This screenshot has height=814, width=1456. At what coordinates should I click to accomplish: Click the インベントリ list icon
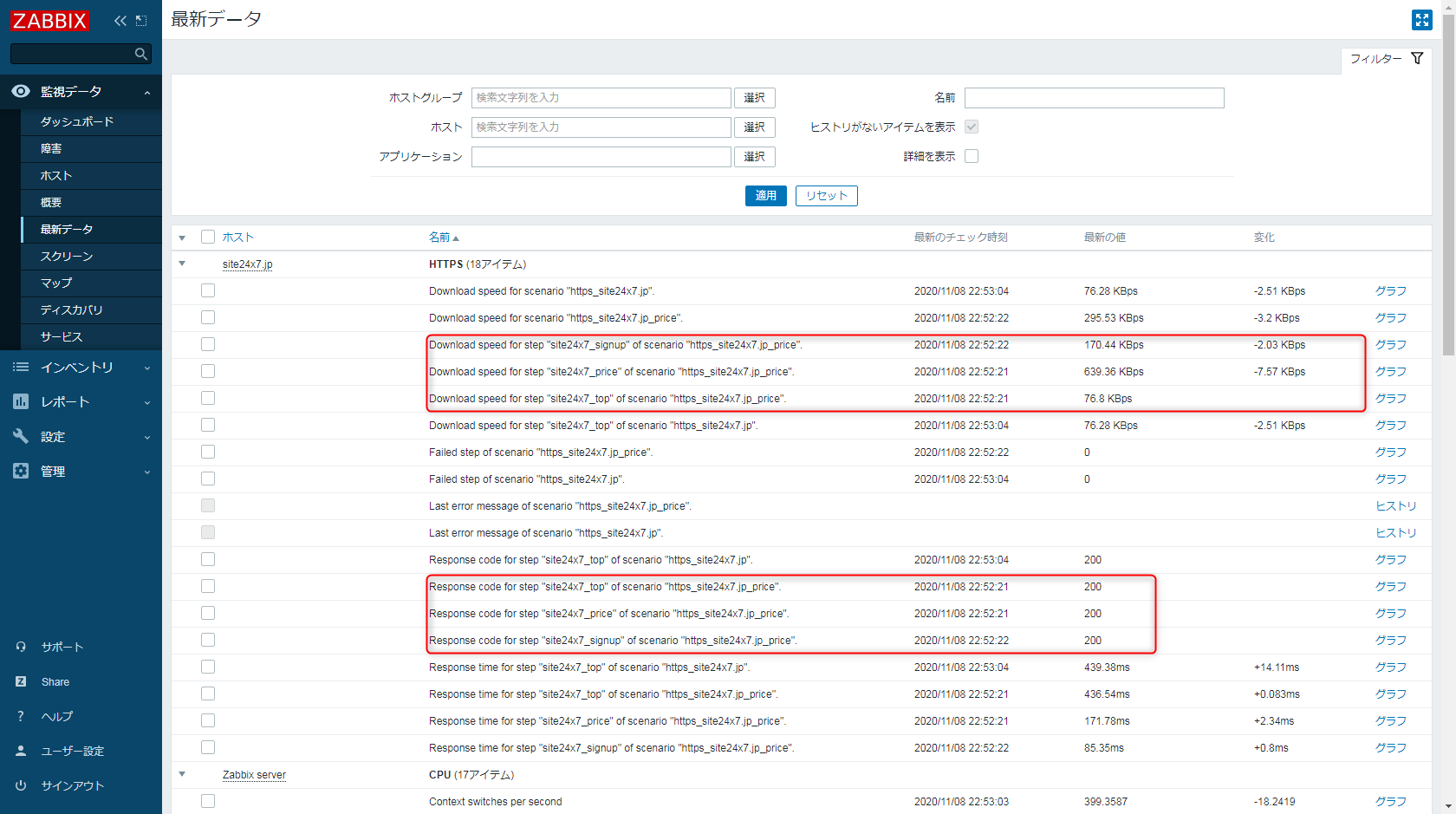(21, 368)
